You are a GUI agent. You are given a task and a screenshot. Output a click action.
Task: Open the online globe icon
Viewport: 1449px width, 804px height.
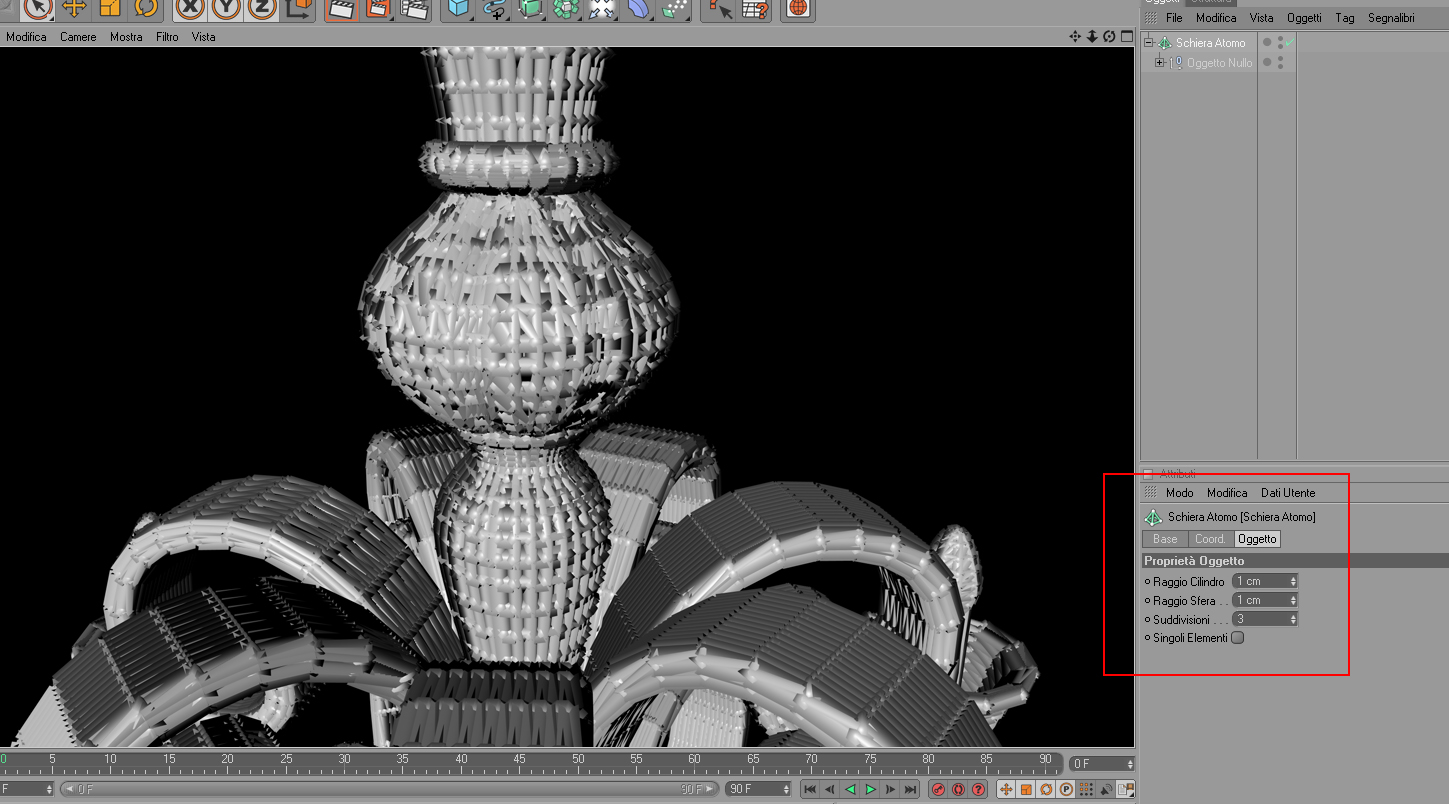pyautogui.click(x=797, y=8)
